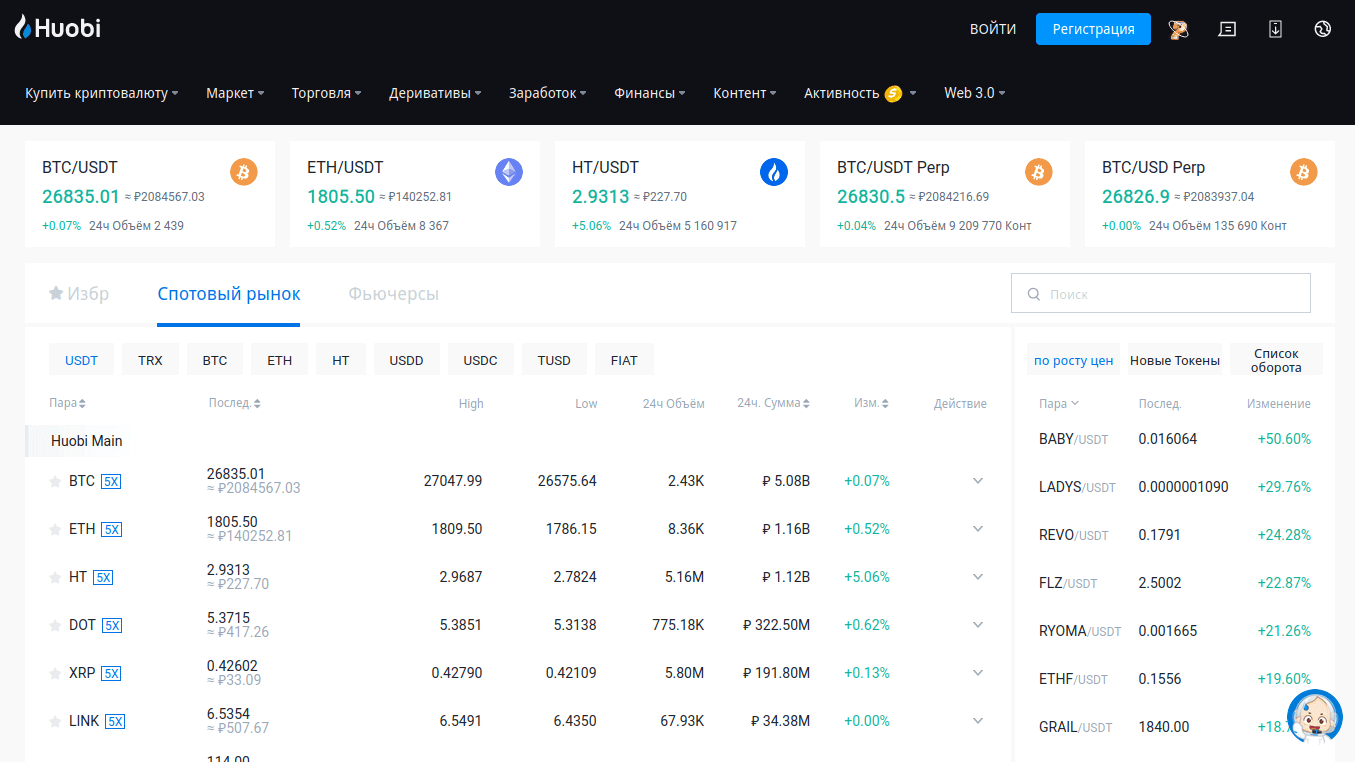Toggle favorite star for XRP row
Image resolution: width=1355 pixels, height=762 pixels.
55,674
